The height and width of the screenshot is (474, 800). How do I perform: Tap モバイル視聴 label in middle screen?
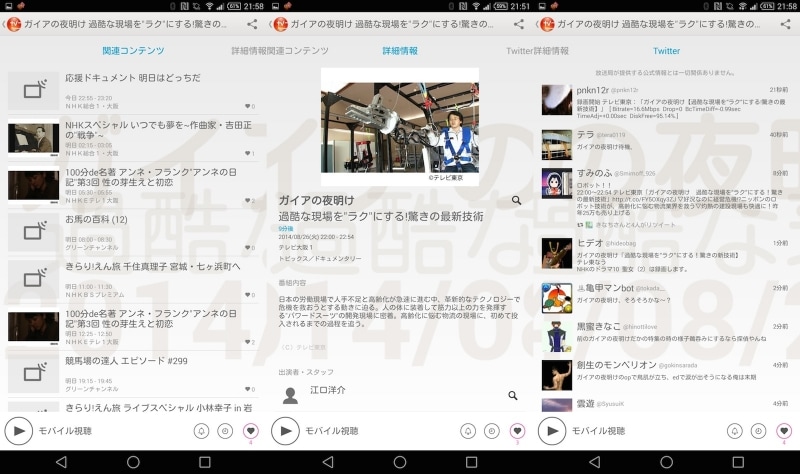tap(332, 431)
